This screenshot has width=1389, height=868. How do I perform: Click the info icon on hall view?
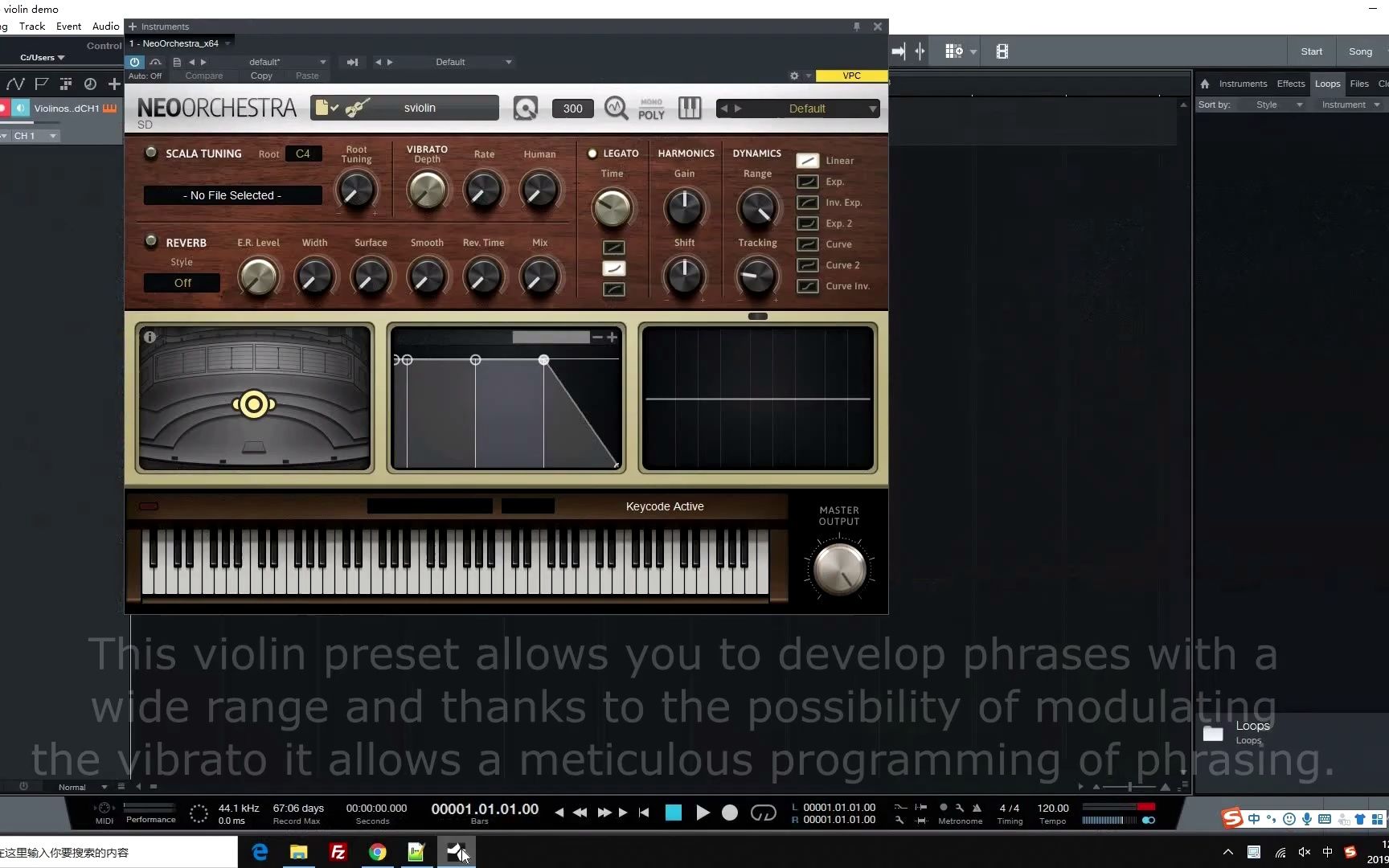click(150, 338)
